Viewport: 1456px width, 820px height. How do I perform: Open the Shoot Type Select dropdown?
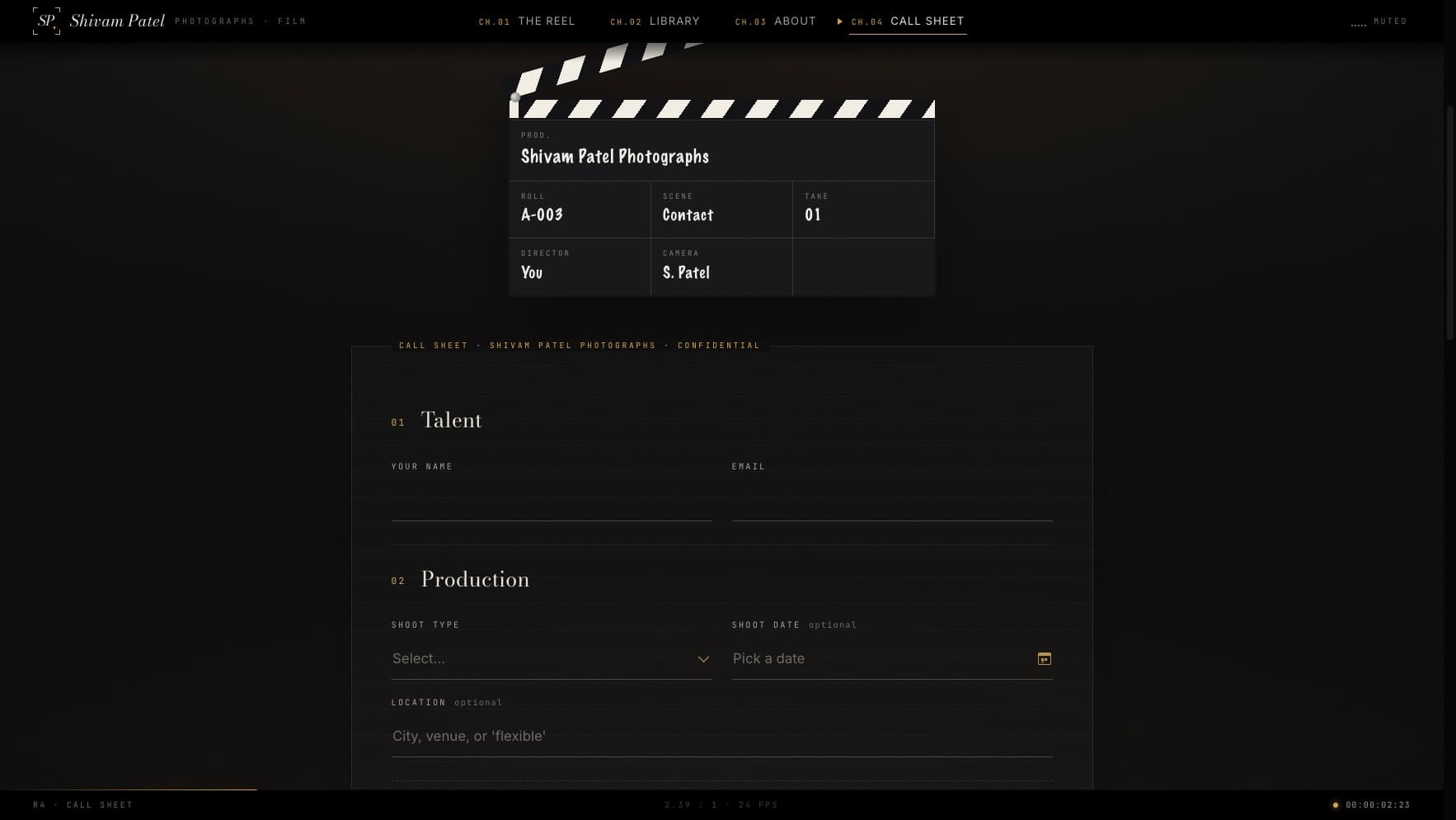coord(552,658)
